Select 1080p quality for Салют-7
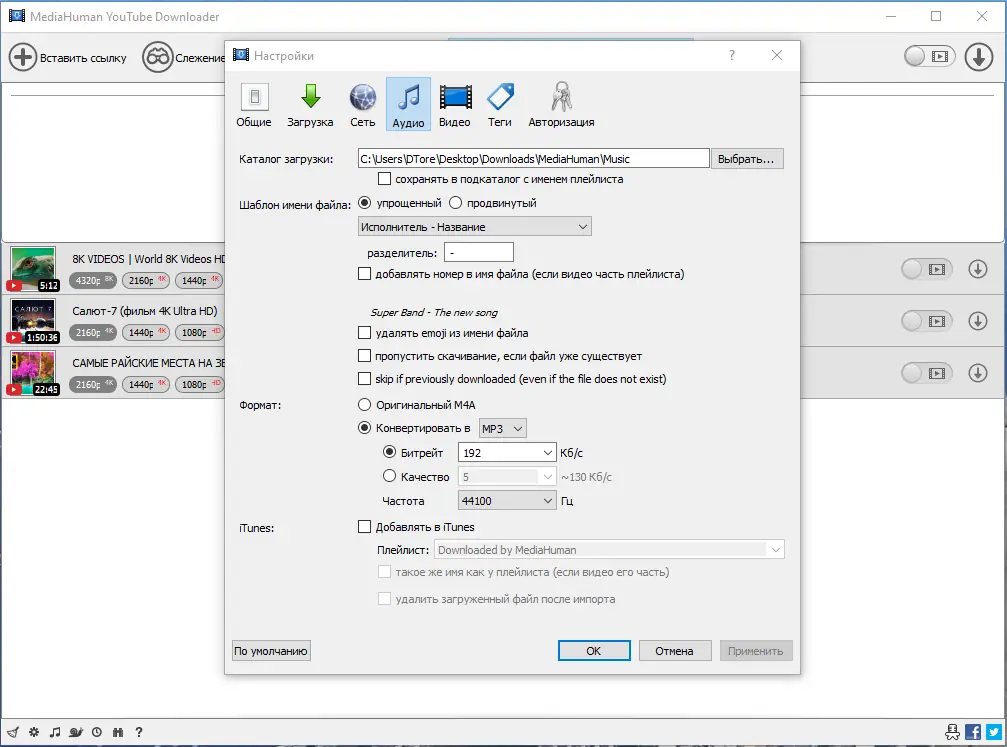 pyautogui.click(x=200, y=332)
